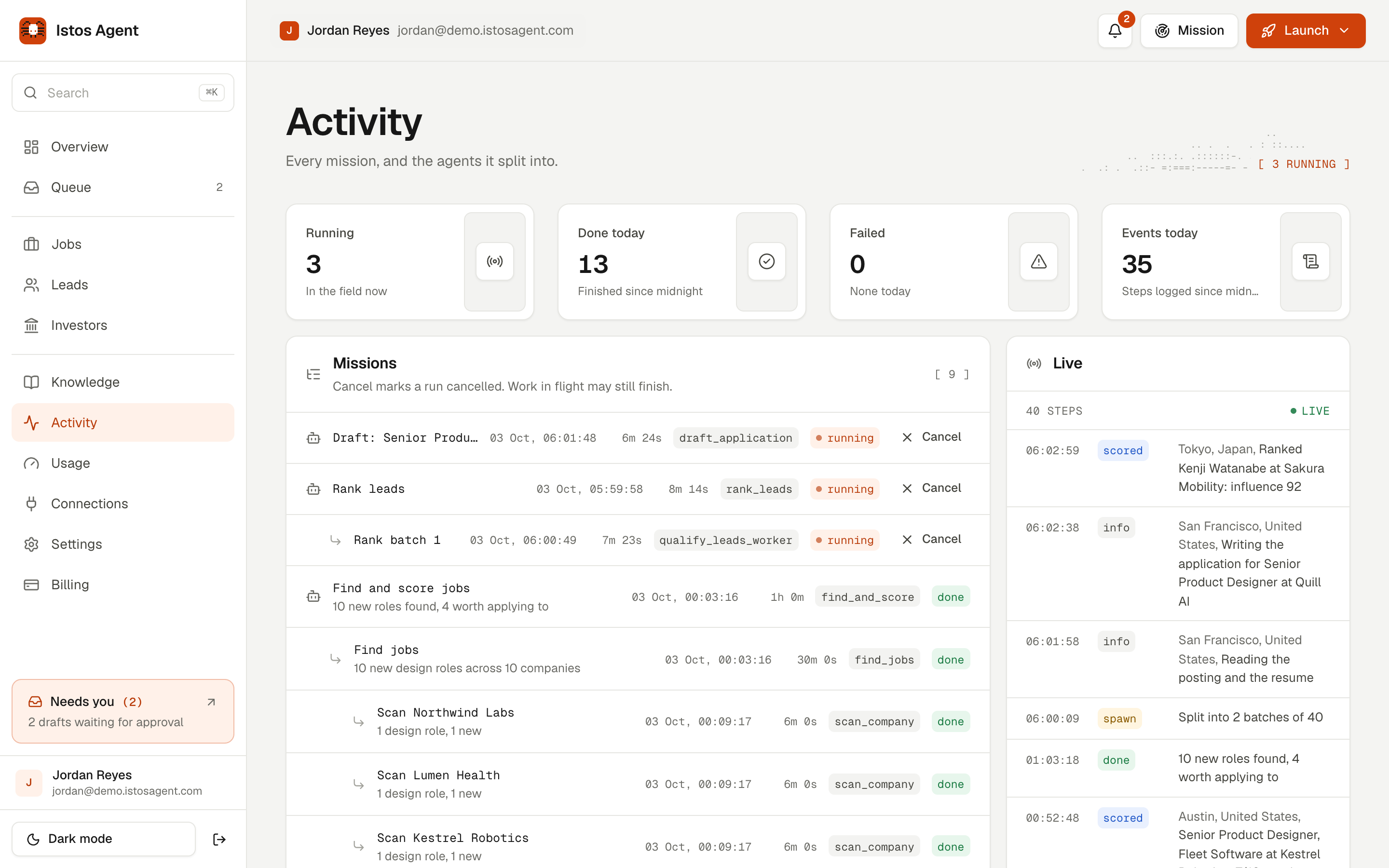Click the 06:00:09 spawn event in Live
Viewport: 1389px width, 868px height.
pyautogui.click(x=1178, y=718)
